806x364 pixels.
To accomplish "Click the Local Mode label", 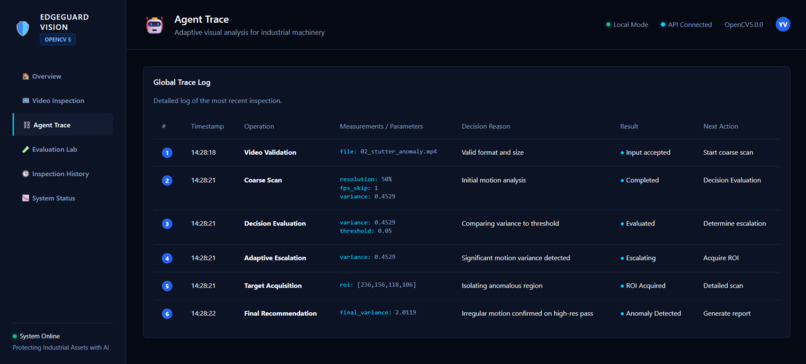I will [x=631, y=25].
